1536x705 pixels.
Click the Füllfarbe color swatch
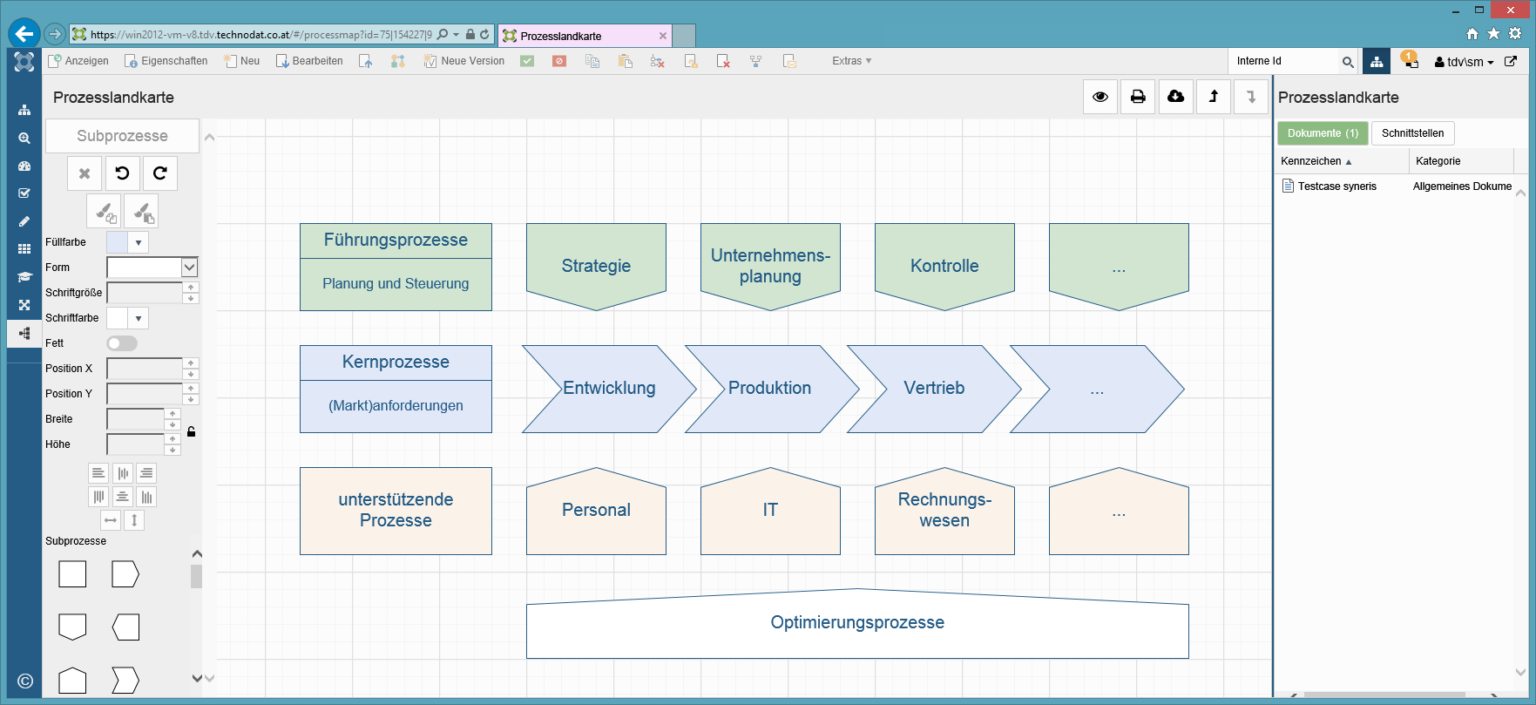[x=117, y=242]
